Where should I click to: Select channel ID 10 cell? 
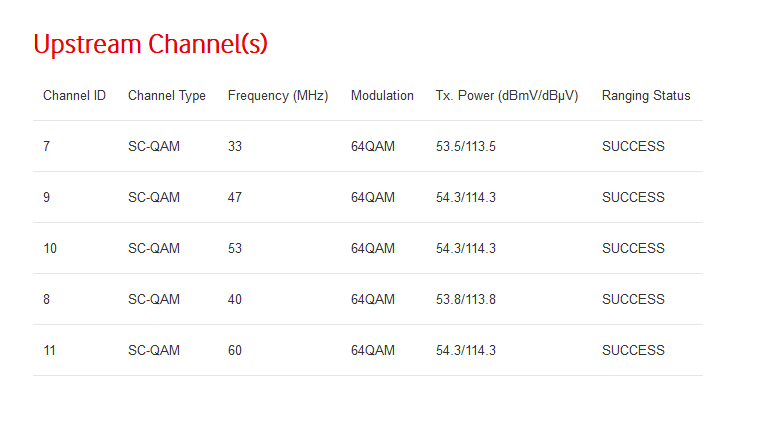point(50,248)
